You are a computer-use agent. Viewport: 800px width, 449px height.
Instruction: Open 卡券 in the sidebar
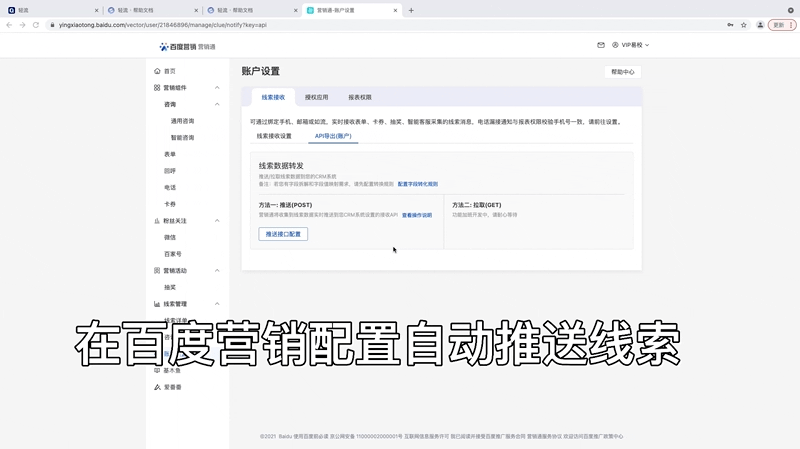[x=170, y=204]
